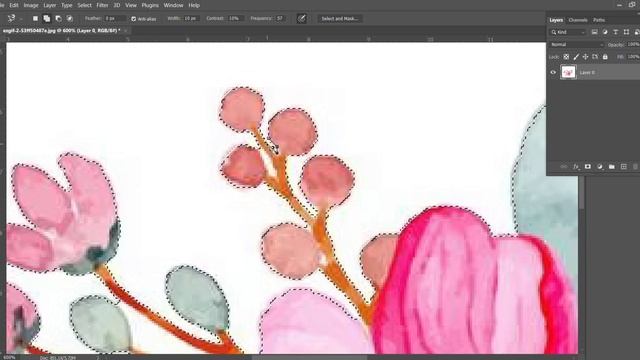Open the layer style fx menu
Image resolution: width=640 pixels, height=360 pixels.
pyautogui.click(x=576, y=167)
